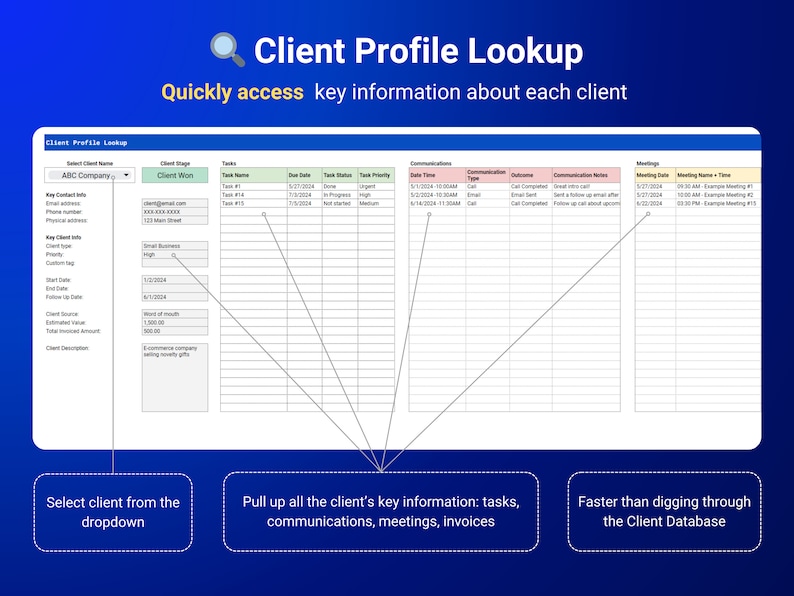Select the Key Client Info section label
794x596 pixels.
click(x=63, y=237)
